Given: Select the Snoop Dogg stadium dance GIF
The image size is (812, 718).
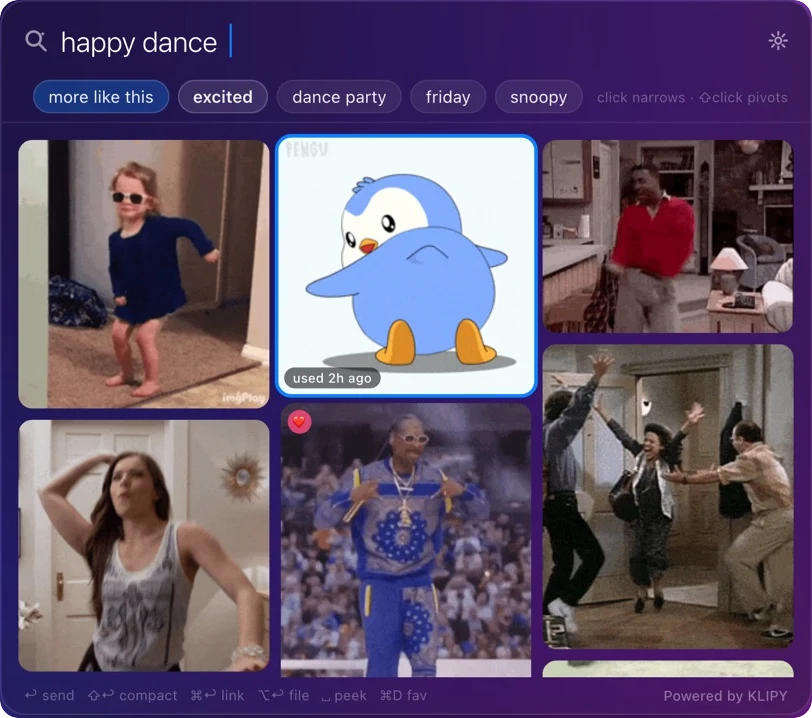Looking at the screenshot, I should tap(406, 540).
